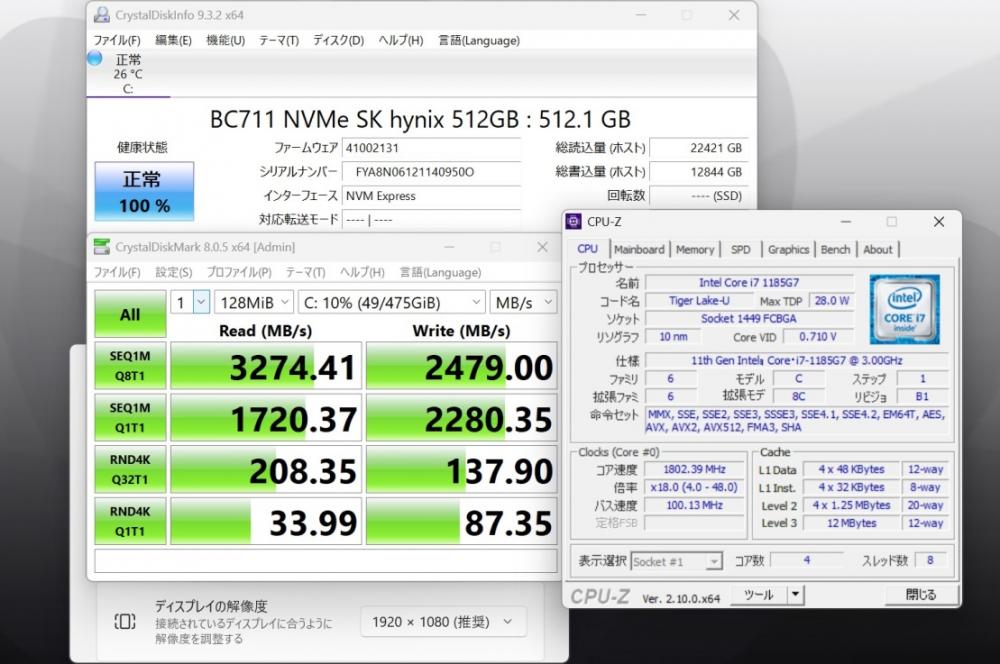Click the SEQ1M Q8T1 write result 2479.00
Image resolution: width=1000 pixels, height=664 pixels.
462,365
